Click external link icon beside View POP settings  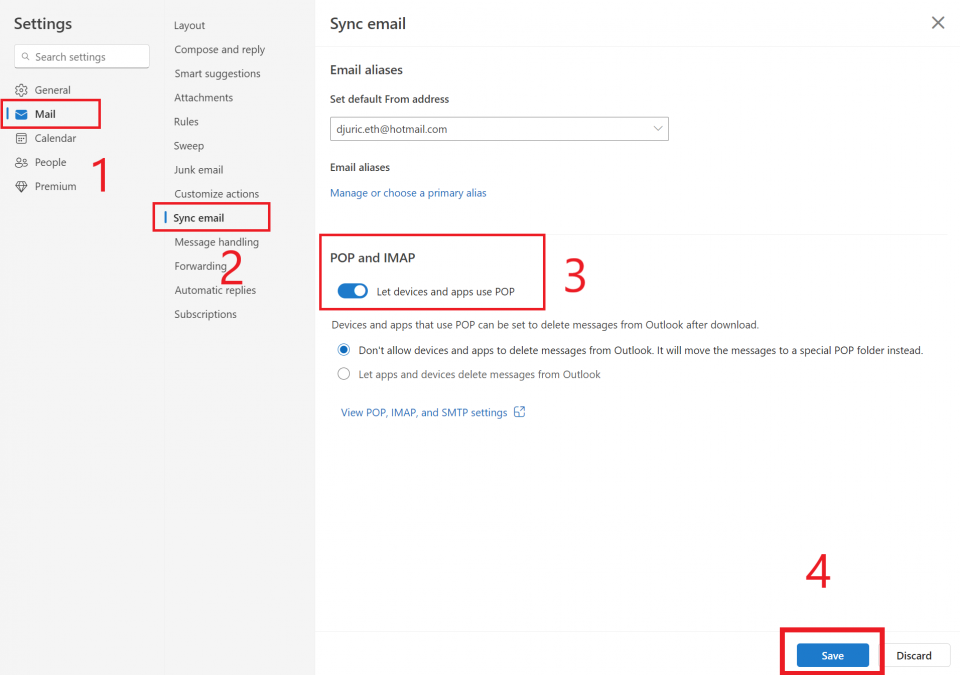click(x=519, y=411)
